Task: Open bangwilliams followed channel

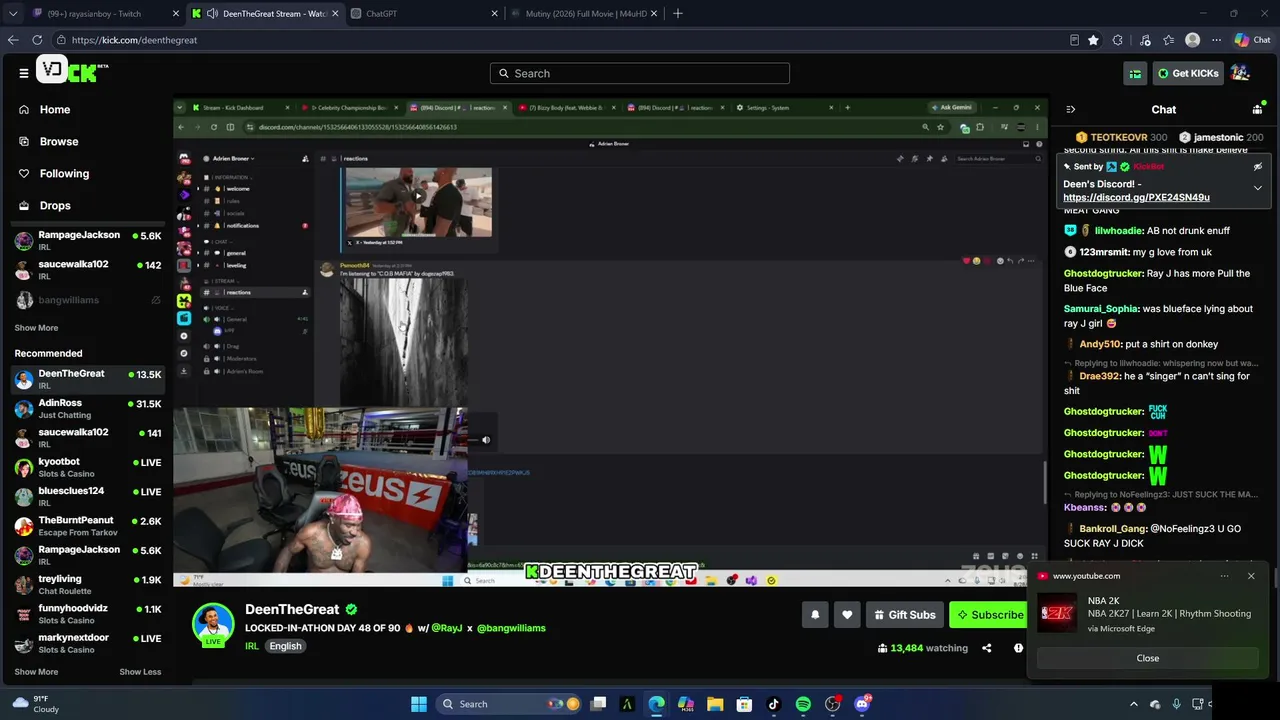Action: (88, 300)
